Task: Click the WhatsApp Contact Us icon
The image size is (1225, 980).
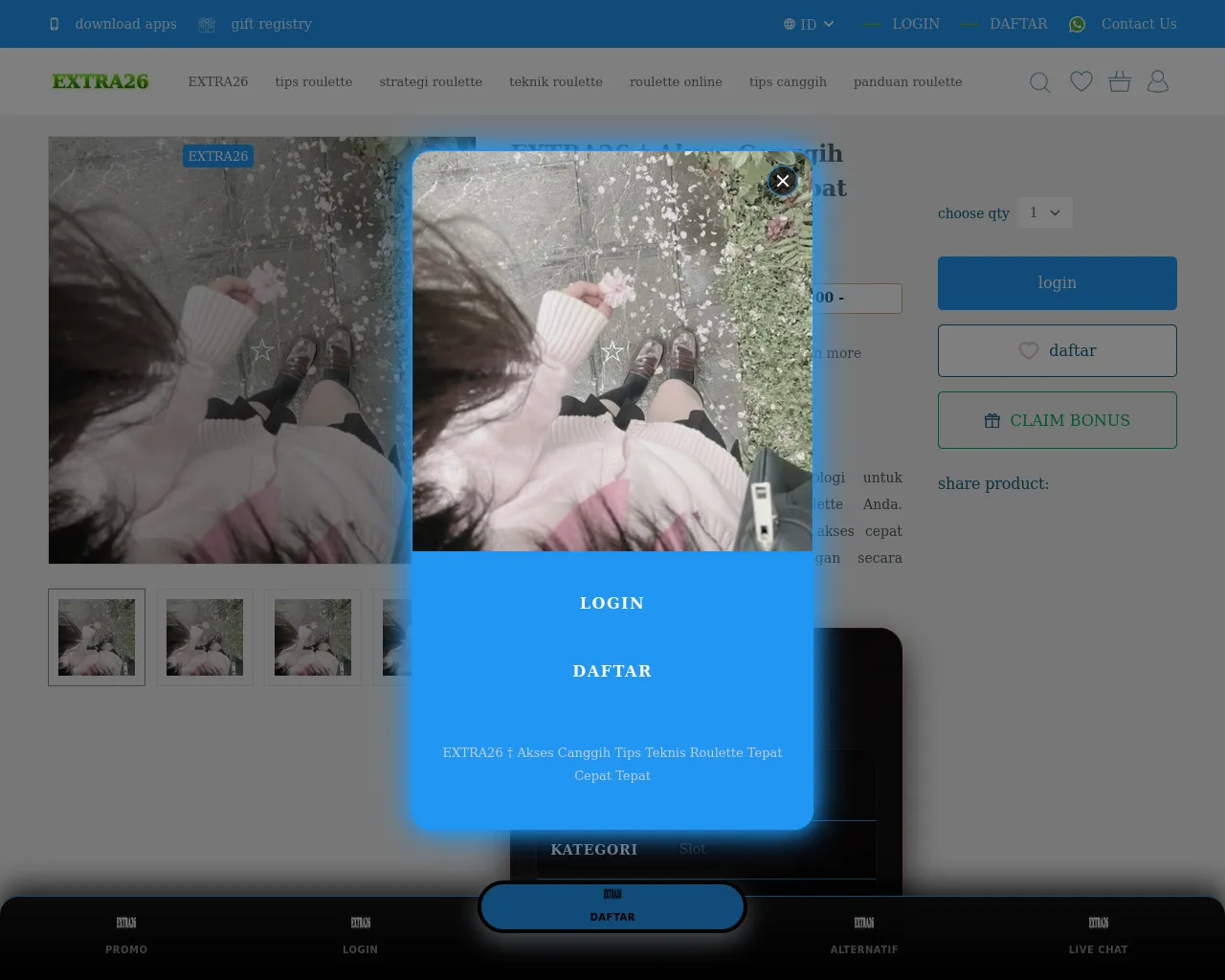Action: (x=1078, y=24)
